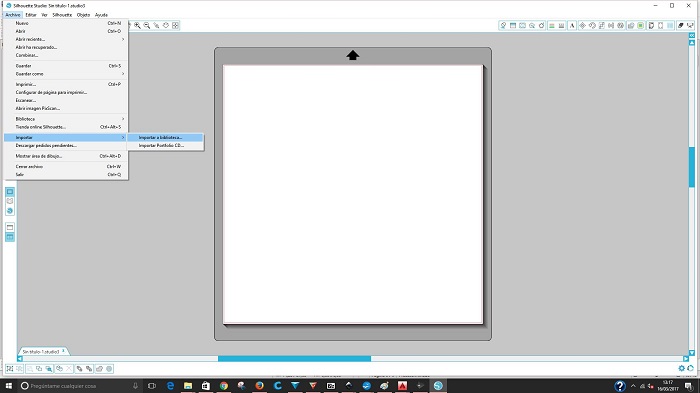
Task: Open the Library icon on left sidebar
Action: (10, 201)
